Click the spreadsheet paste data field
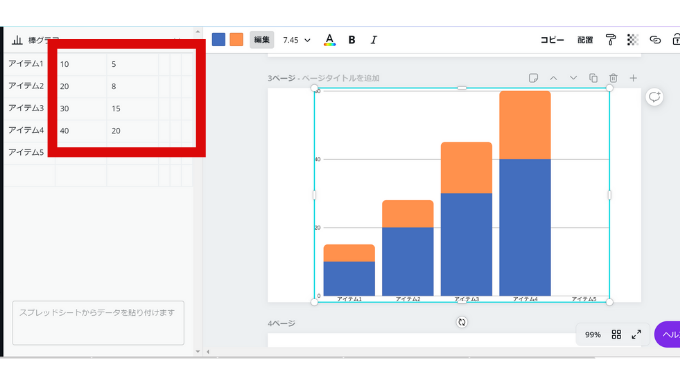The width and height of the screenshot is (680, 390). (98, 323)
